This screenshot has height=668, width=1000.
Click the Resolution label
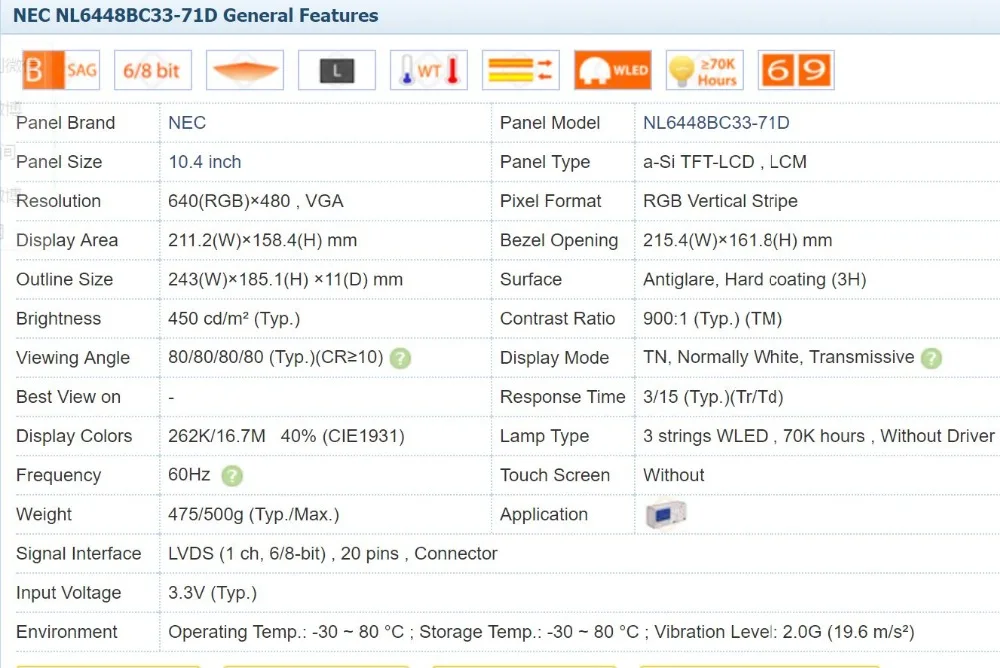point(58,201)
